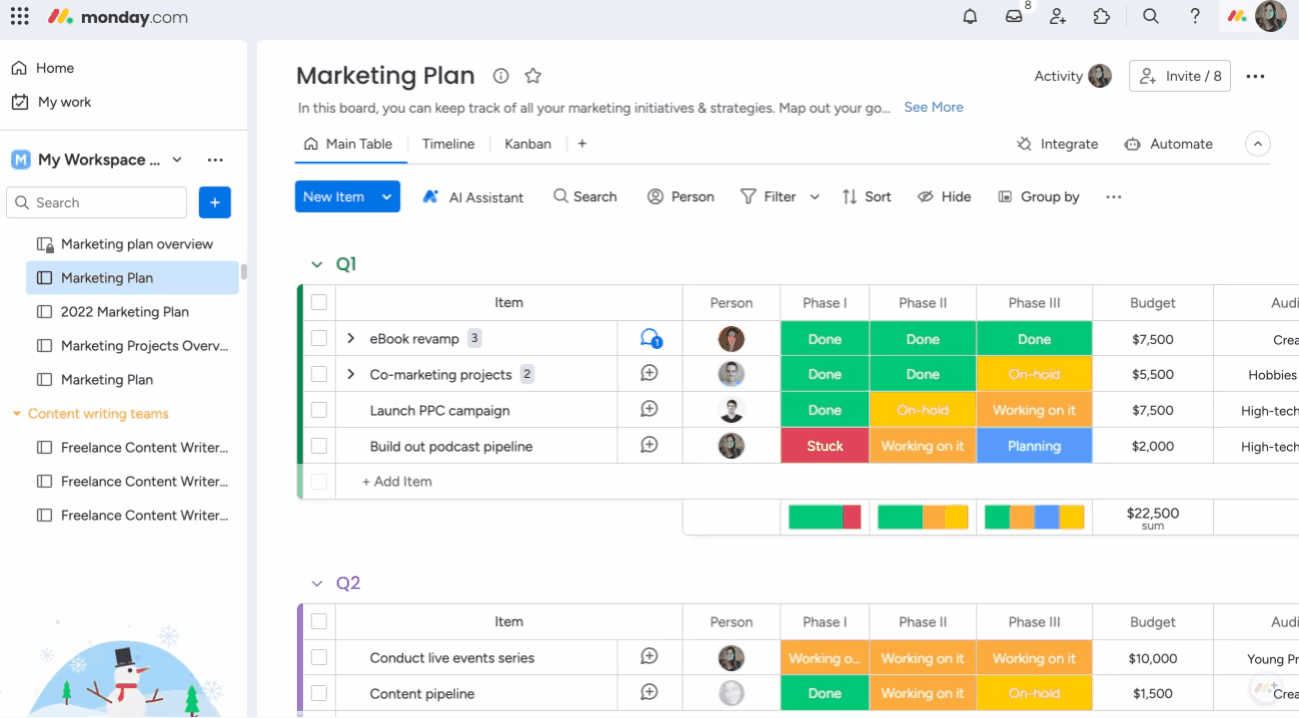Click the blue add item plus in sidebar

[215, 202]
